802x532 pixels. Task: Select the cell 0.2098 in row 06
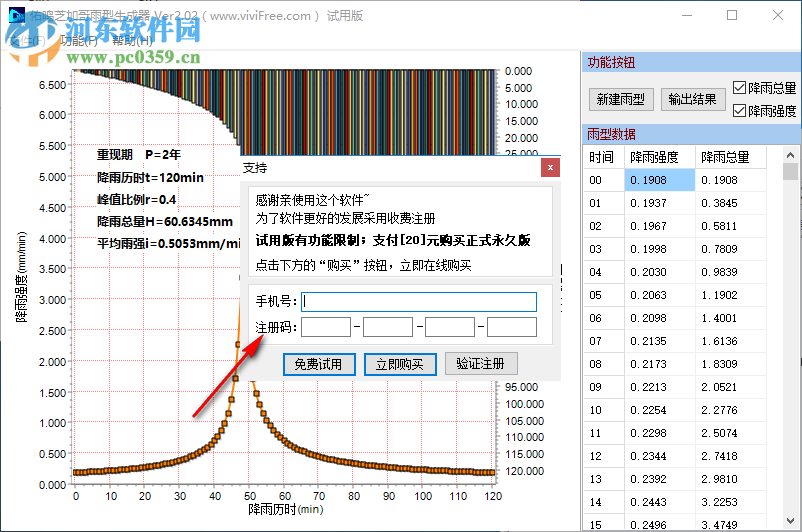click(x=660, y=318)
